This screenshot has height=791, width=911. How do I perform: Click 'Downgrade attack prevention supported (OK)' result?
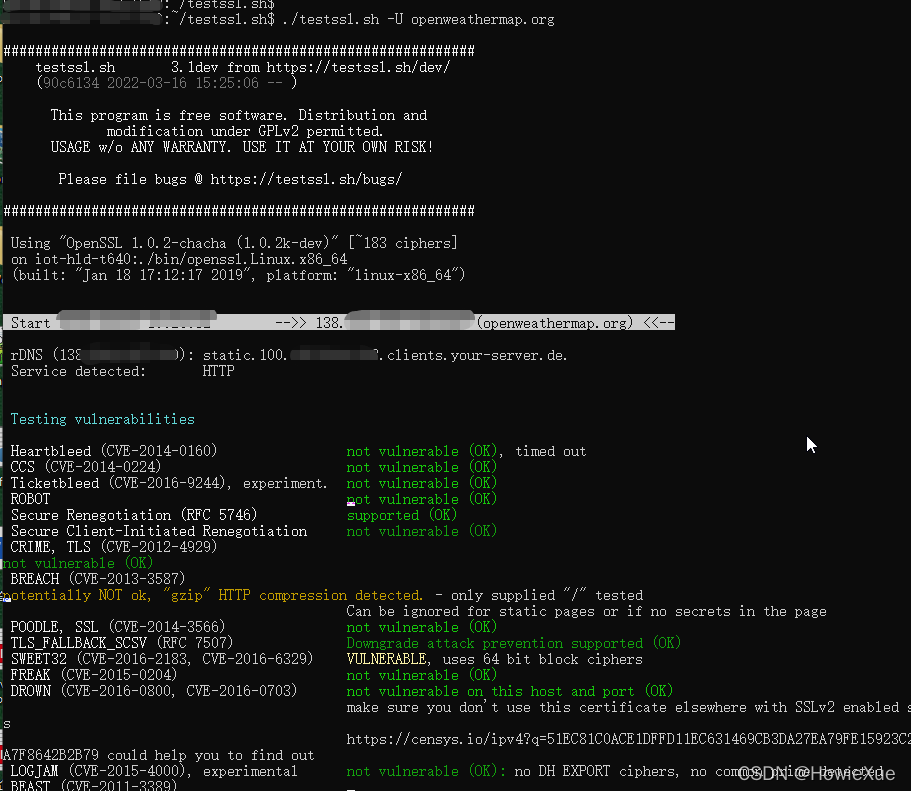click(x=514, y=643)
